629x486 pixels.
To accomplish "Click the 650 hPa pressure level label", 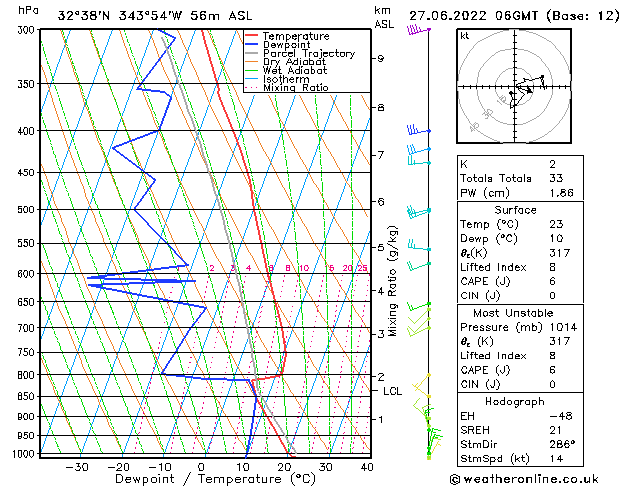I will point(28,302).
